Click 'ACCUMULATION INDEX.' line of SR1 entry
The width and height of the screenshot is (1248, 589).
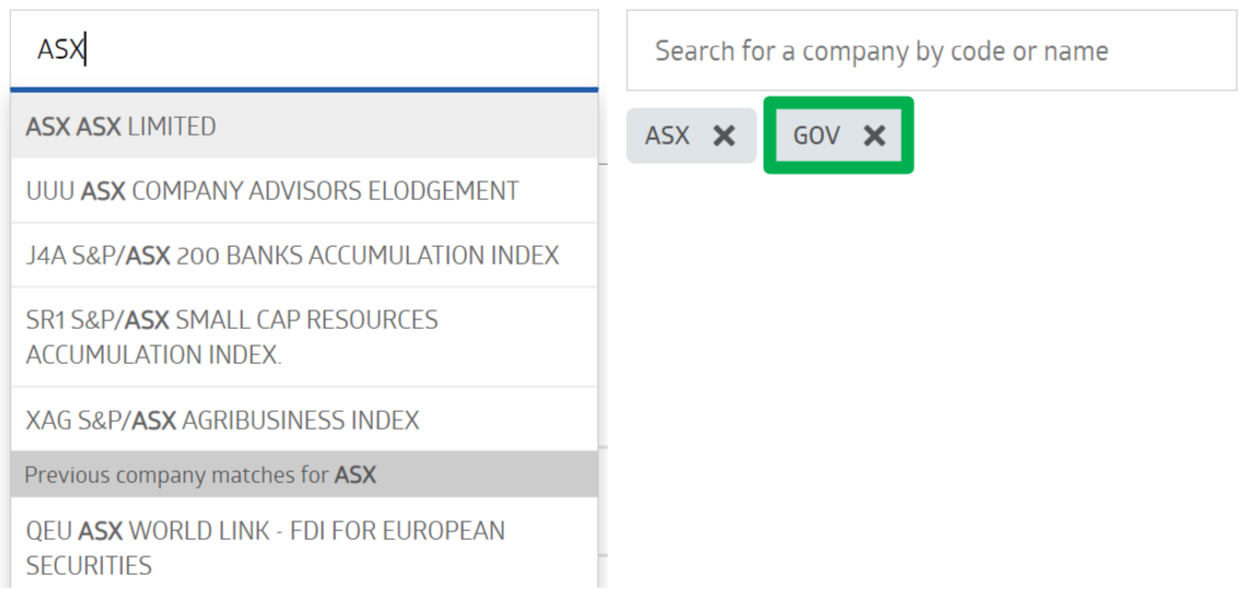pos(154,355)
